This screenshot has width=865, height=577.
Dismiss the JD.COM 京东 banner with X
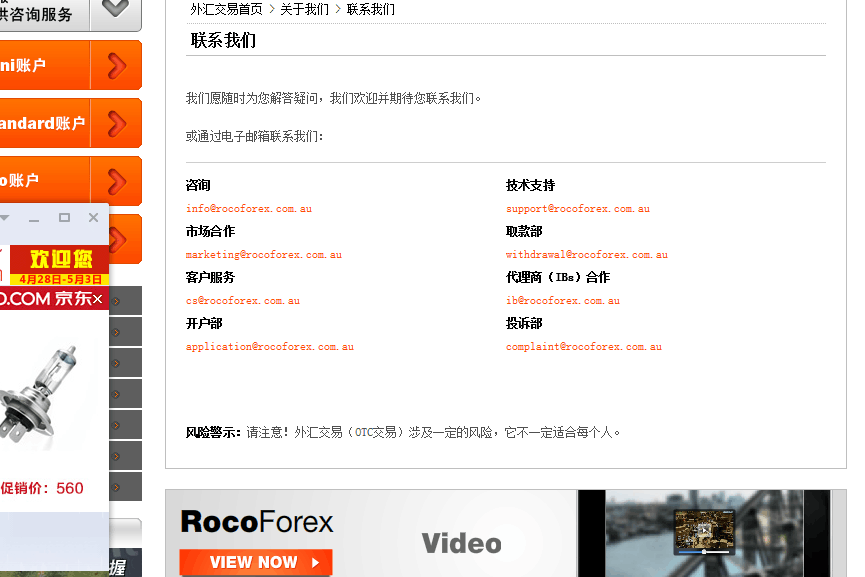point(98,299)
